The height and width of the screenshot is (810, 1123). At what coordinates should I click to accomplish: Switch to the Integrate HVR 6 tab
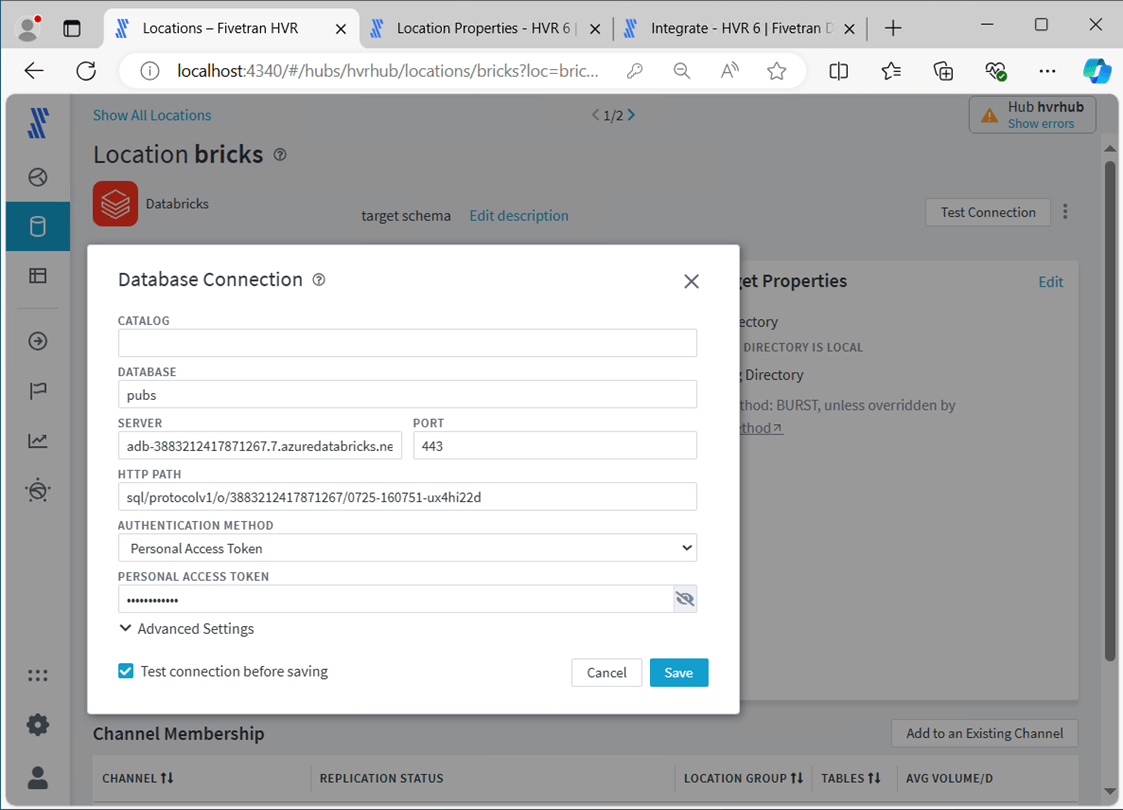coord(741,28)
